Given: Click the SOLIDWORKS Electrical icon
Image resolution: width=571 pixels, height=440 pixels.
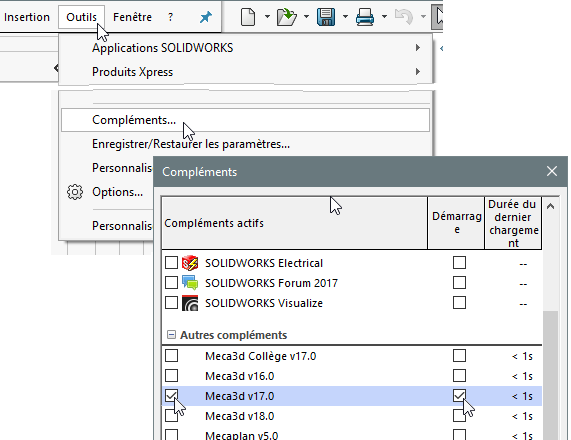Looking at the screenshot, I should click(x=190, y=263).
